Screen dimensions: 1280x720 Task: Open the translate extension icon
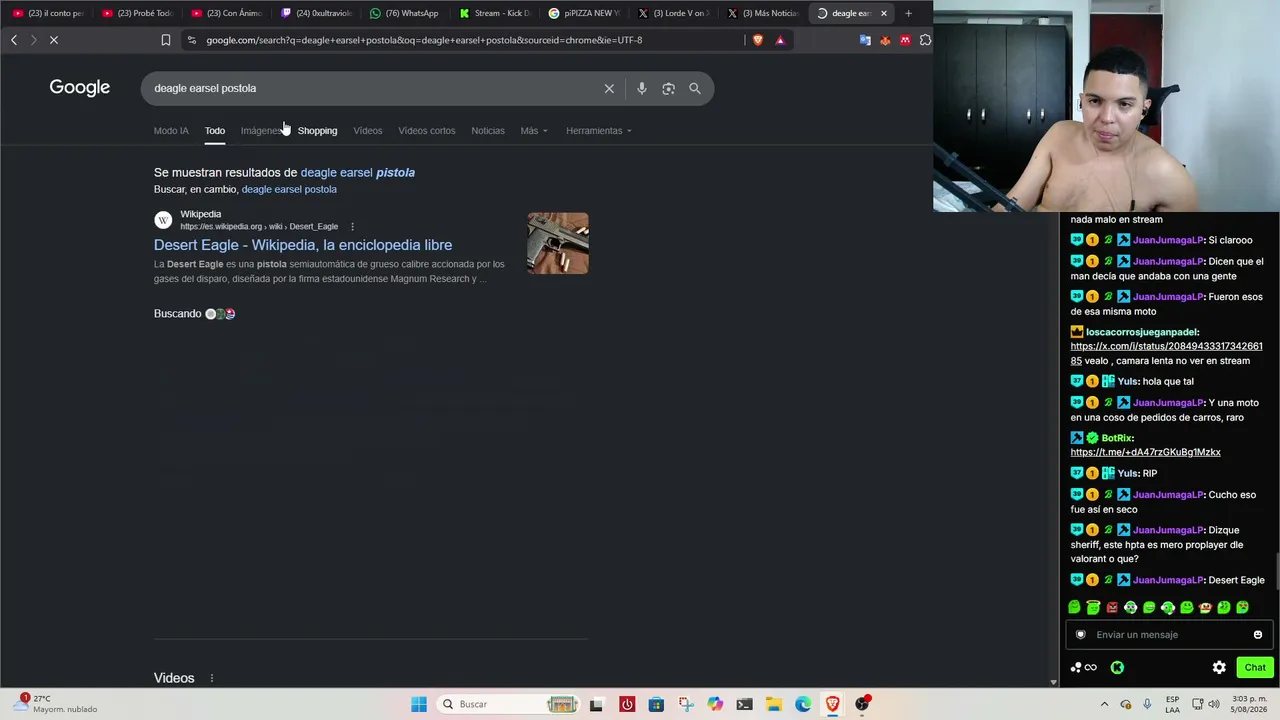click(x=865, y=40)
